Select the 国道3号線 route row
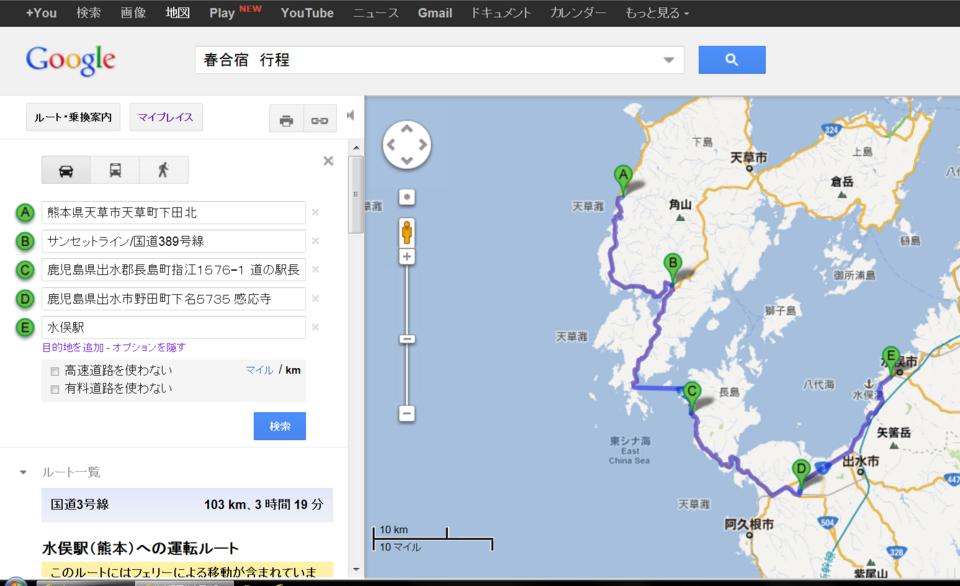This screenshot has width=960, height=586. (187, 505)
